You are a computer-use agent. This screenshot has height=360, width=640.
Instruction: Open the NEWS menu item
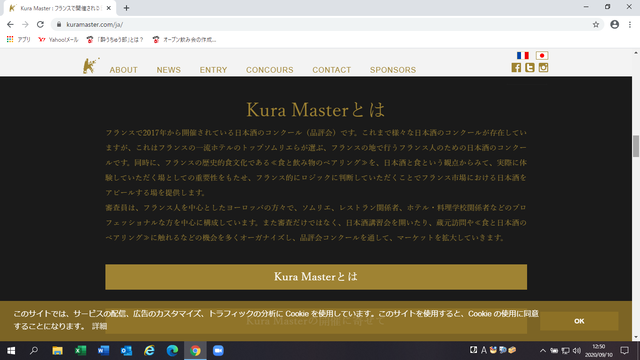(169, 70)
